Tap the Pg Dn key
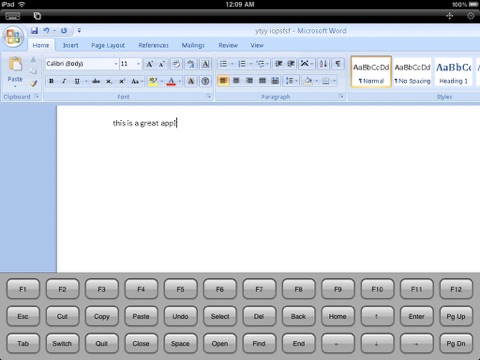480x360 pixels. coord(456,343)
